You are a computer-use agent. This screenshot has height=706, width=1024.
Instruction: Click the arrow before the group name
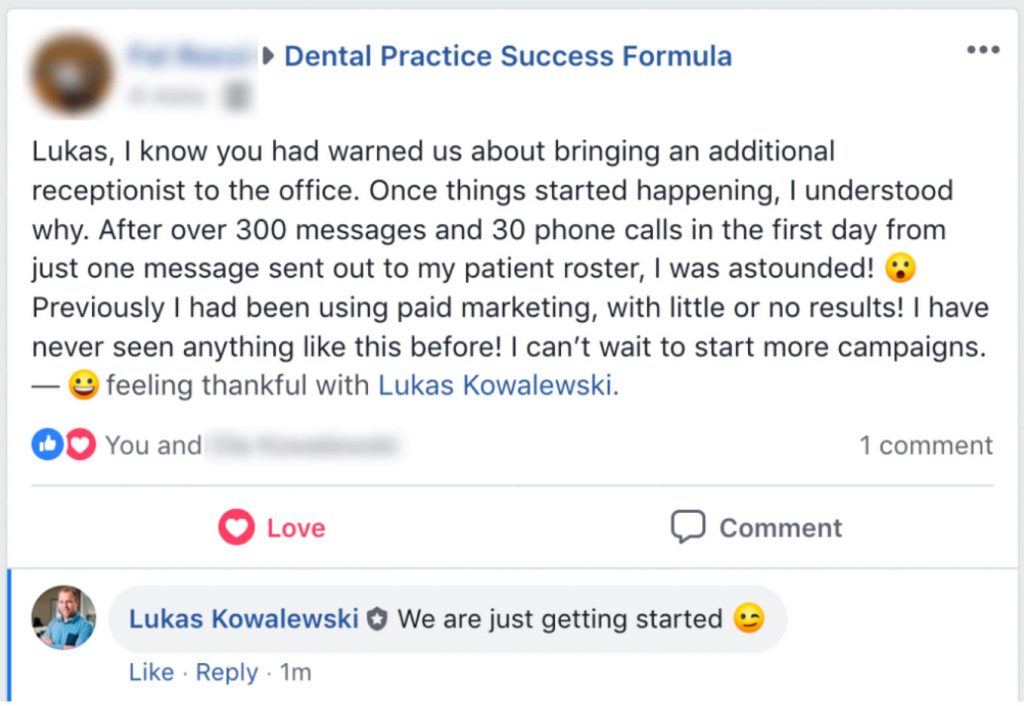tap(268, 56)
